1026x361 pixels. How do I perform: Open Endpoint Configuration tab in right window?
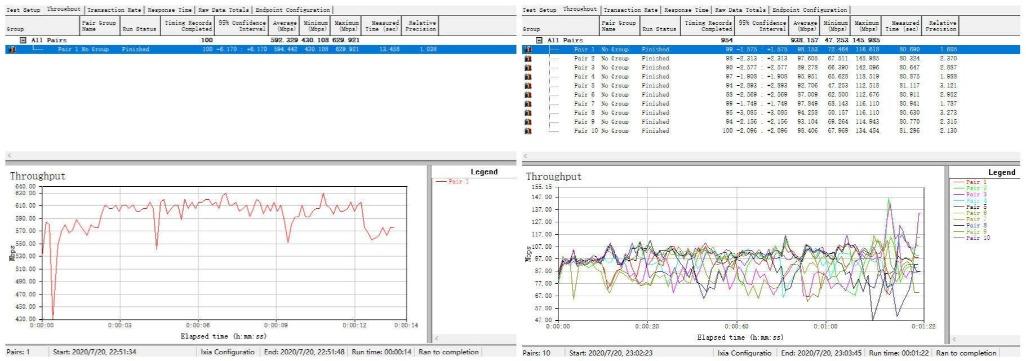coord(809,11)
